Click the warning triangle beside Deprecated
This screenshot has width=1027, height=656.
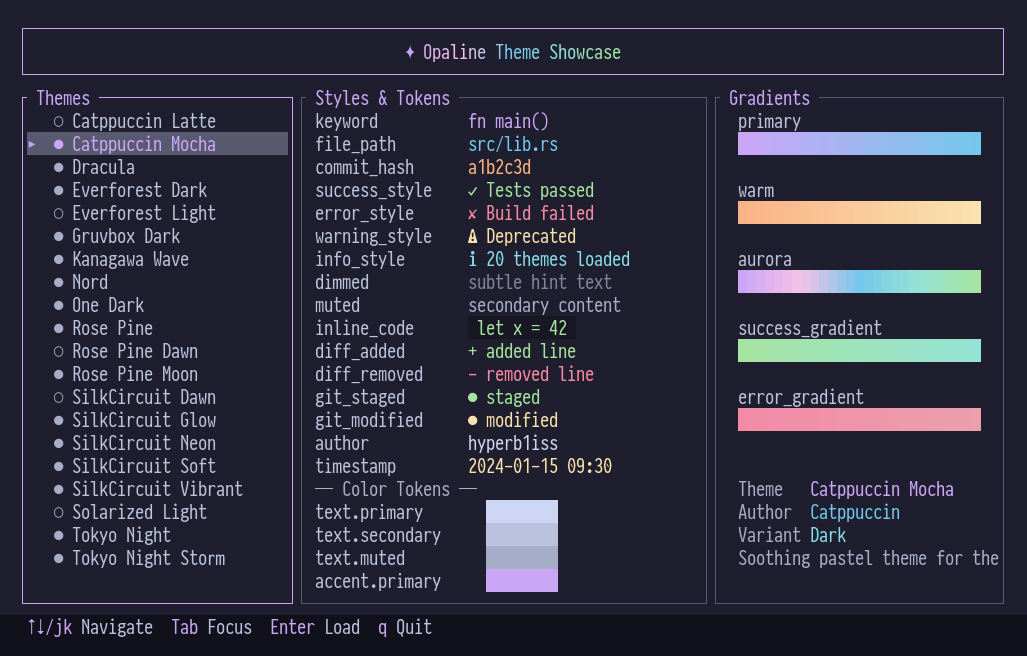473,236
